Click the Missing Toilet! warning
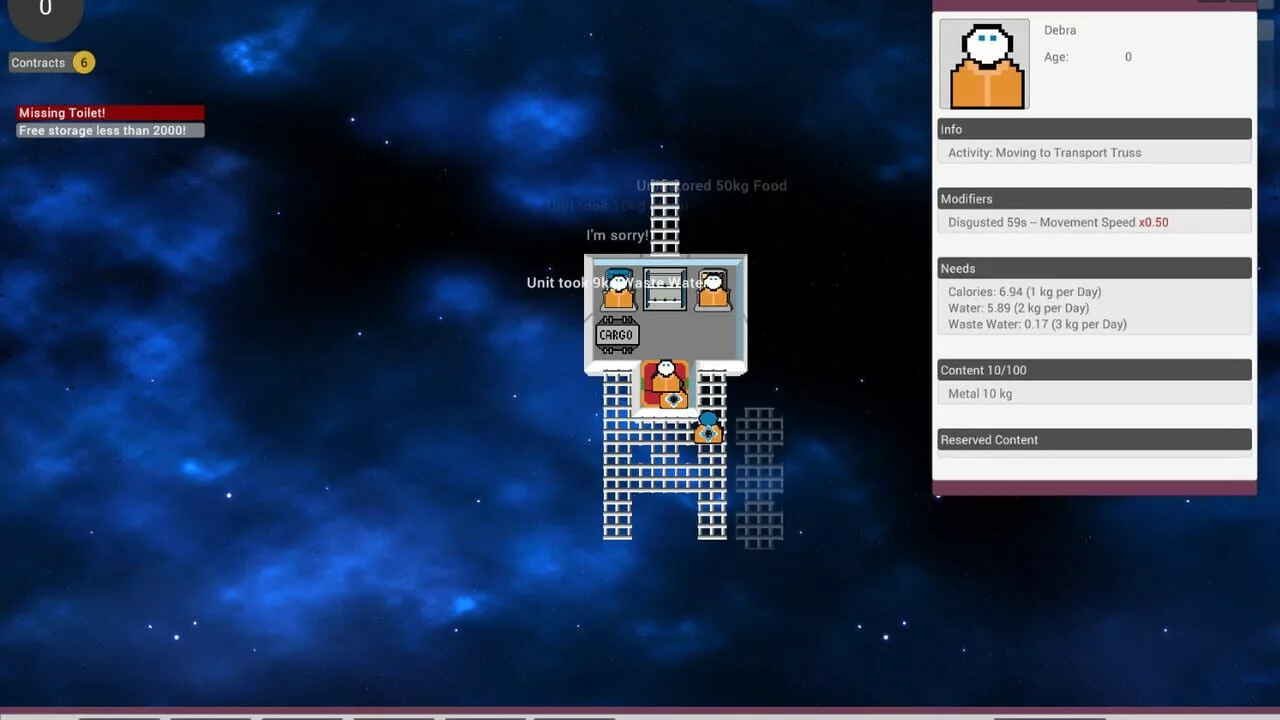Screen dimensions: 1280x720 point(110,113)
